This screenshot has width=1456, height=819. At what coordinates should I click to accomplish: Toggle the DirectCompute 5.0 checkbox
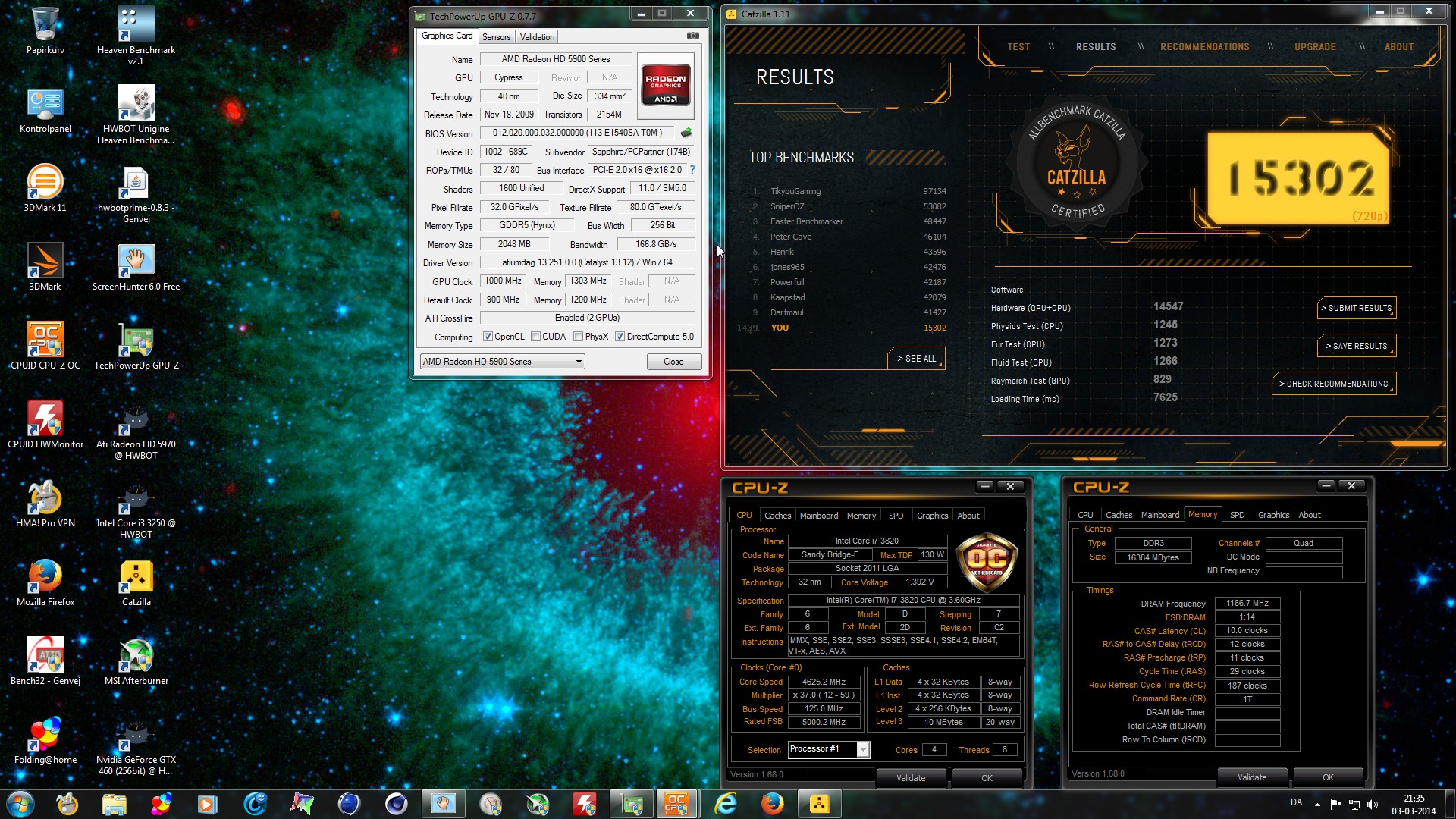[x=620, y=337]
